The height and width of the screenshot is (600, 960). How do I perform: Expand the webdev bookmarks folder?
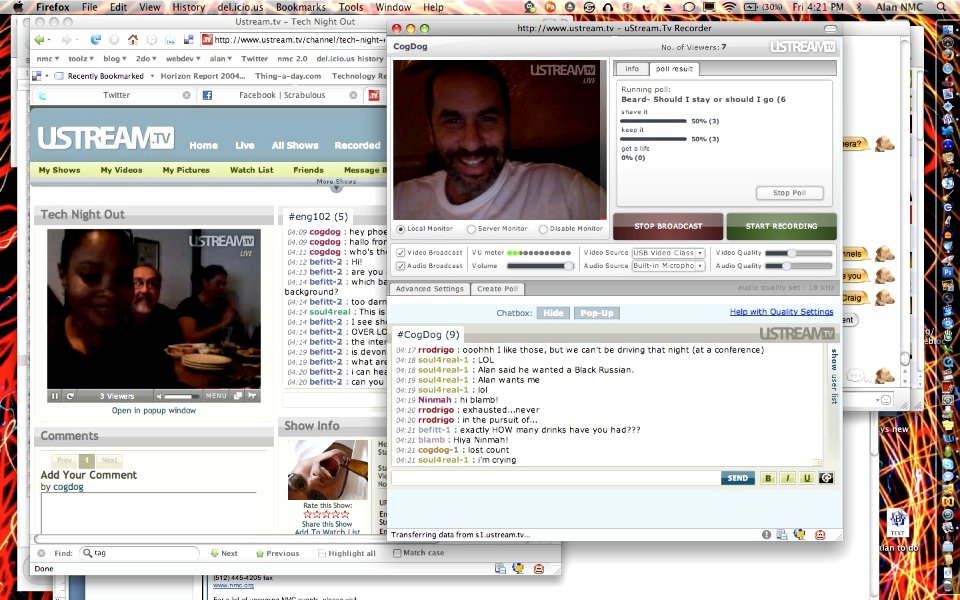pos(184,59)
